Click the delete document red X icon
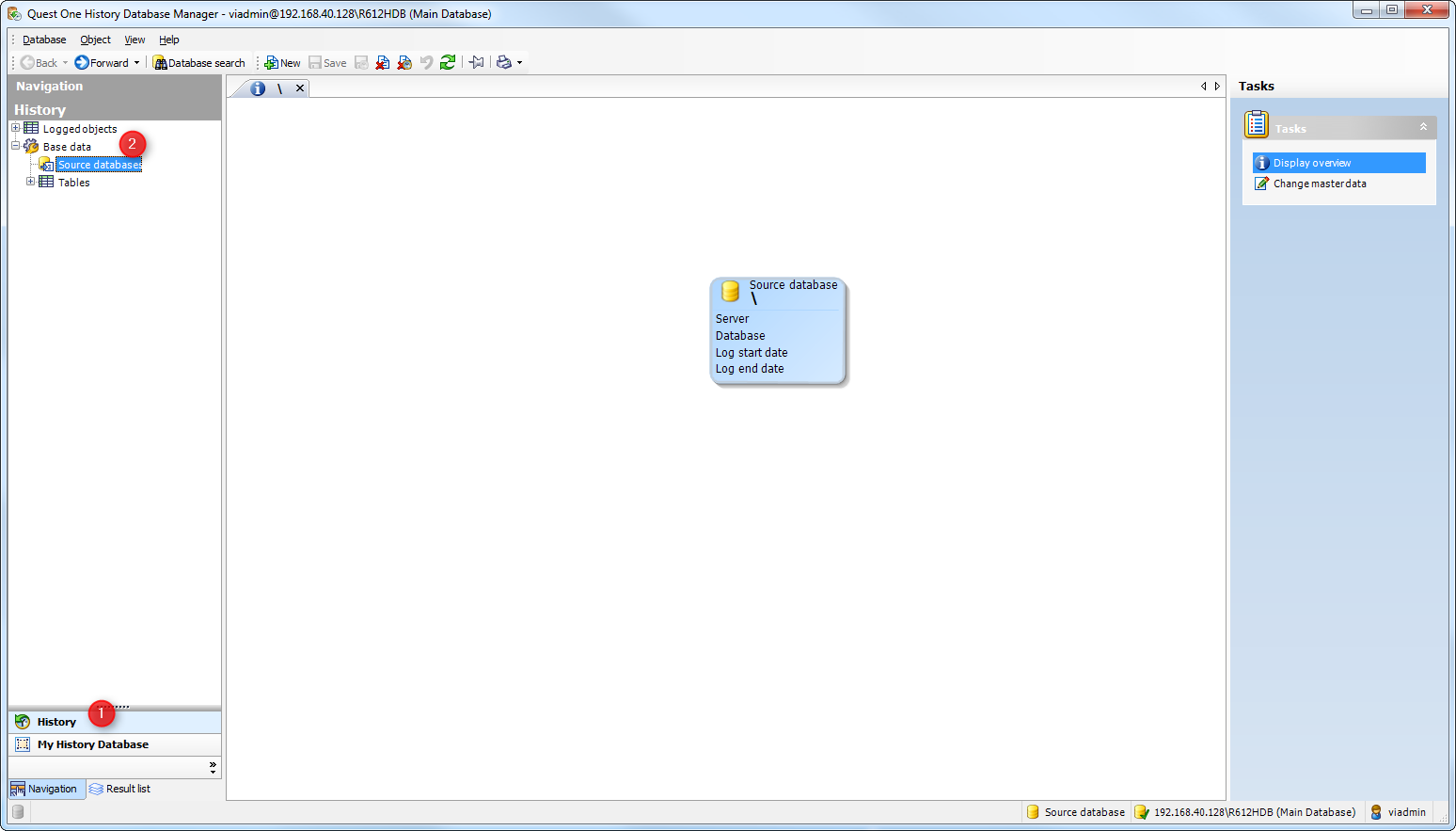 pos(383,63)
